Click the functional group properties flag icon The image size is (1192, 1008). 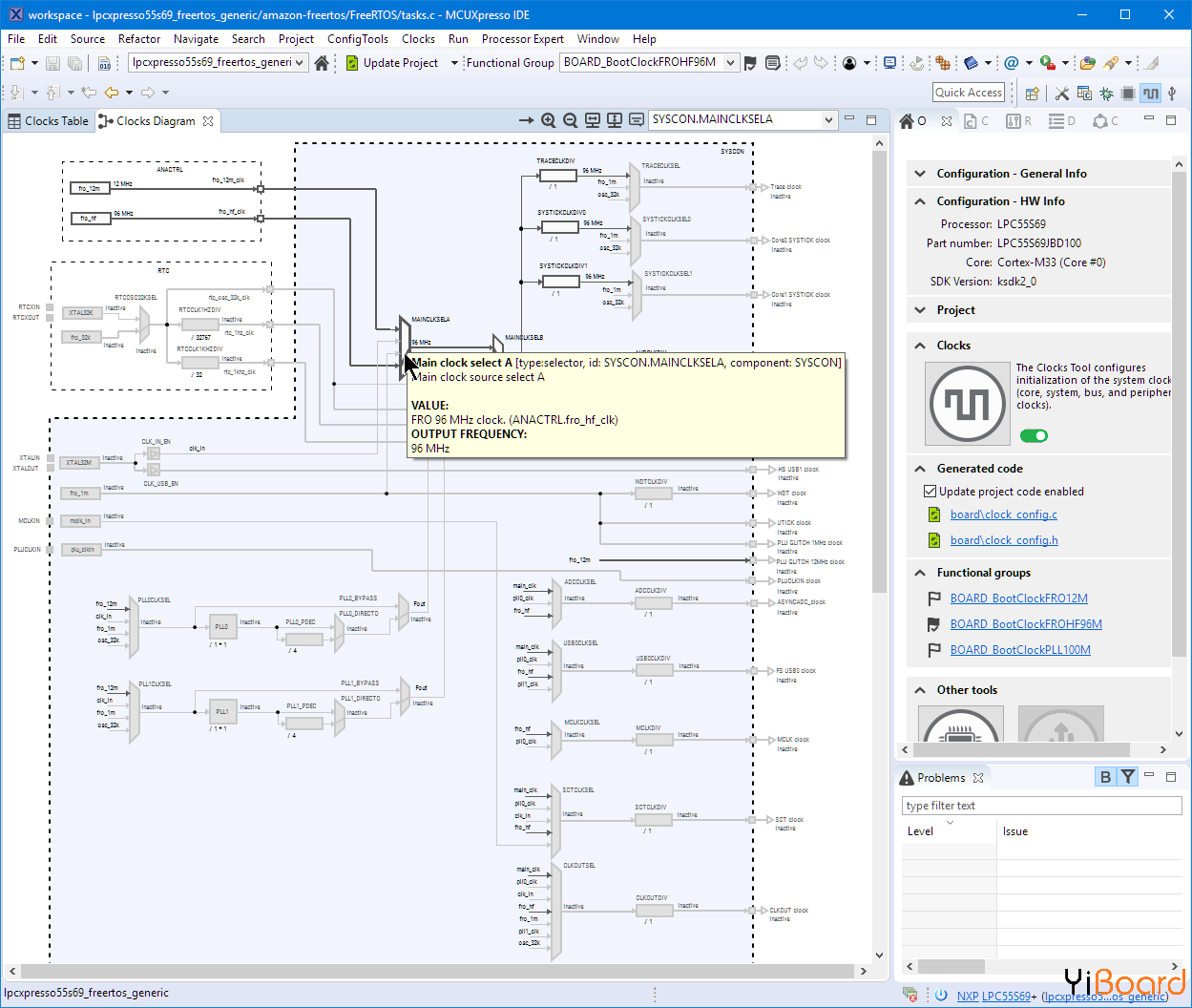click(750, 63)
